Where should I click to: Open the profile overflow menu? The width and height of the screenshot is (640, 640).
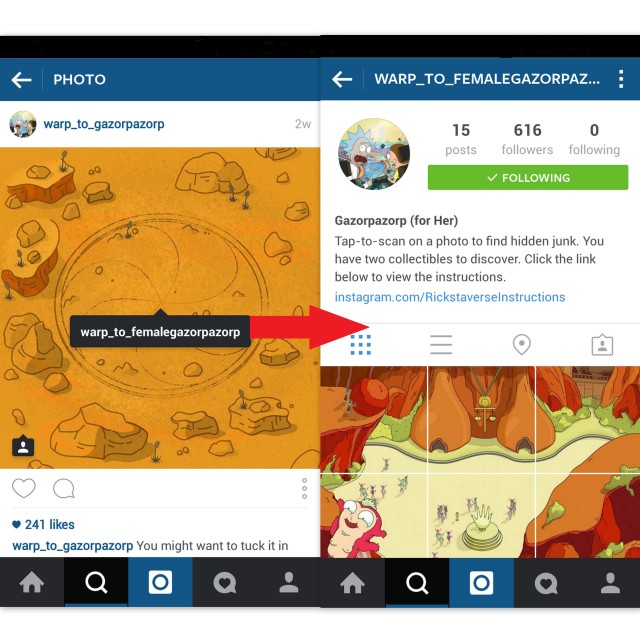(621, 79)
